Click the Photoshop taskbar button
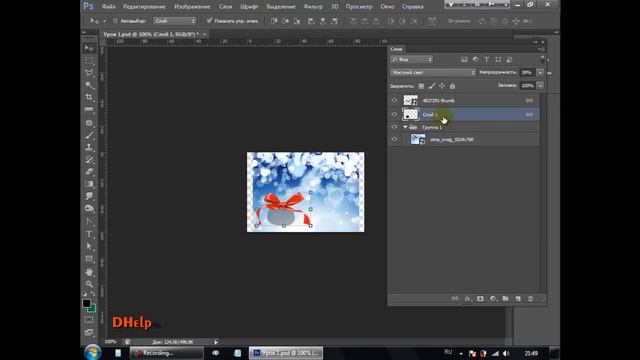This screenshot has height=360, width=640. pos(286,353)
